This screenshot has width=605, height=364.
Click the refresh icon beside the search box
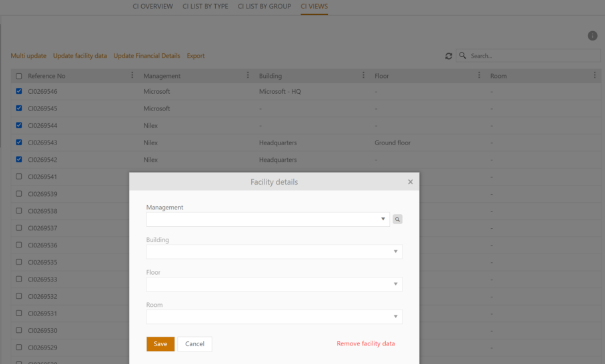click(x=448, y=56)
